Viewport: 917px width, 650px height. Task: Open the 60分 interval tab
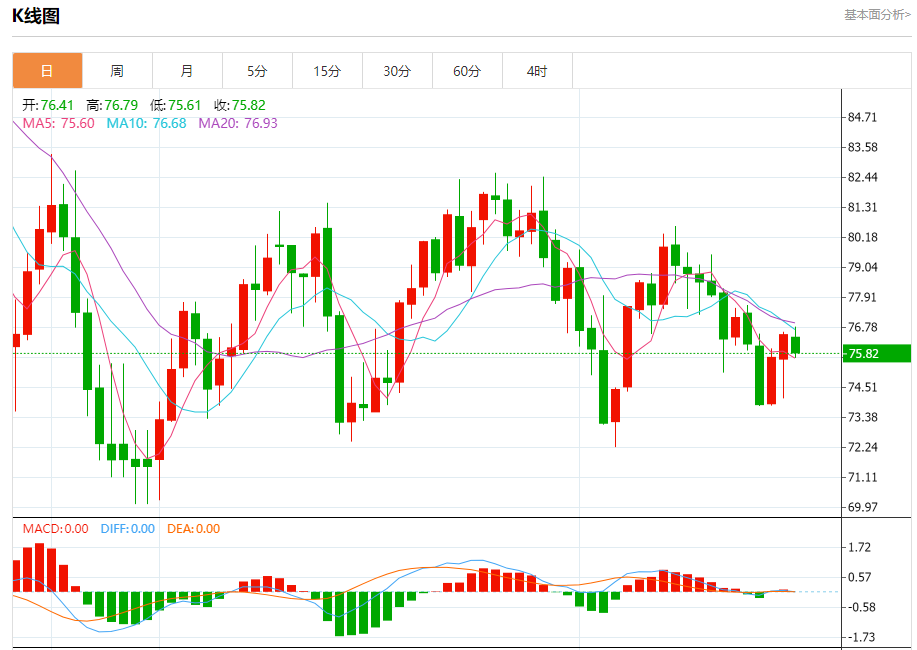pyautogui.click(x=467, y=71)
